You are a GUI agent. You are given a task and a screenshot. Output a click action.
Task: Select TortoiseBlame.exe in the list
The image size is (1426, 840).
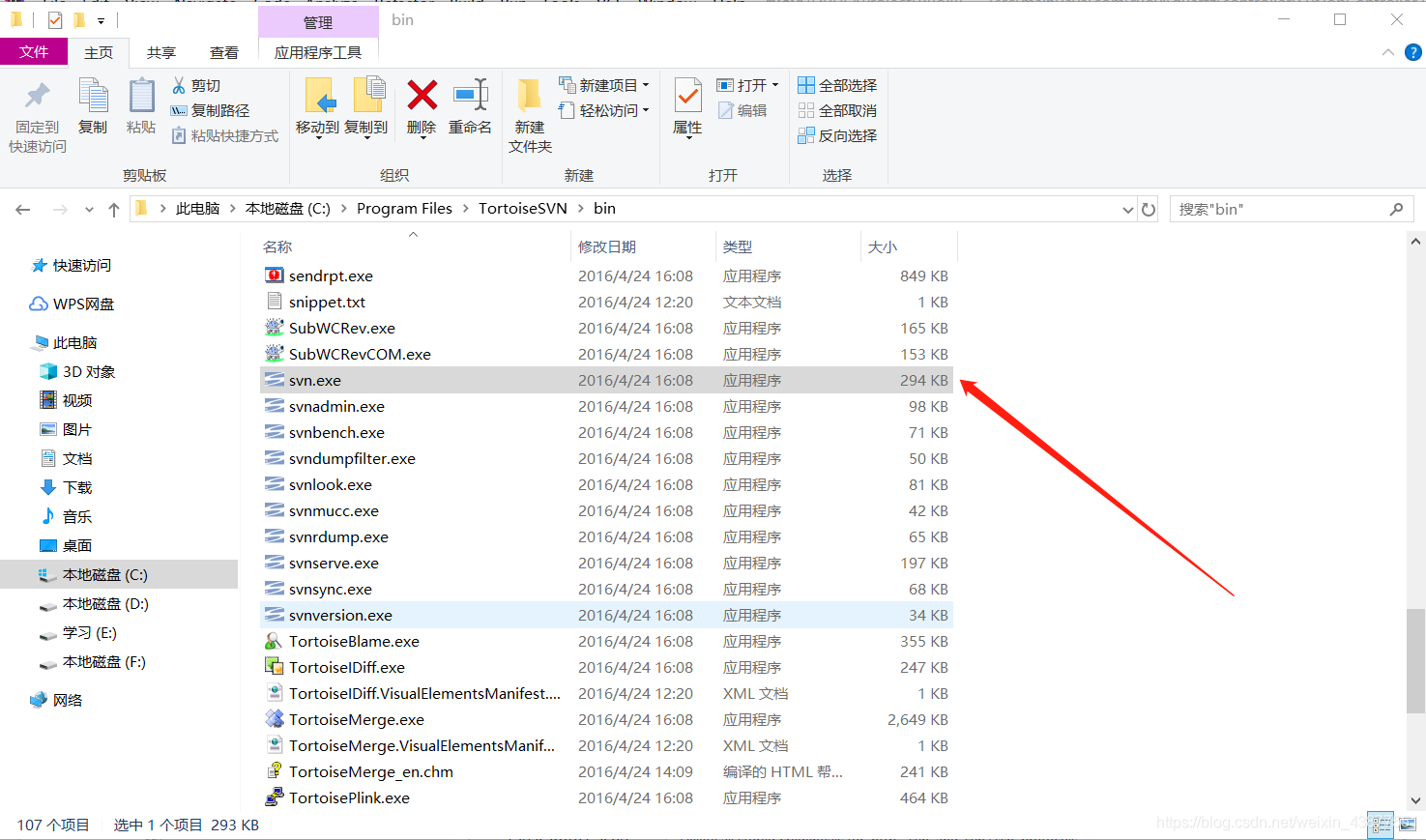[x=606, y=641]
